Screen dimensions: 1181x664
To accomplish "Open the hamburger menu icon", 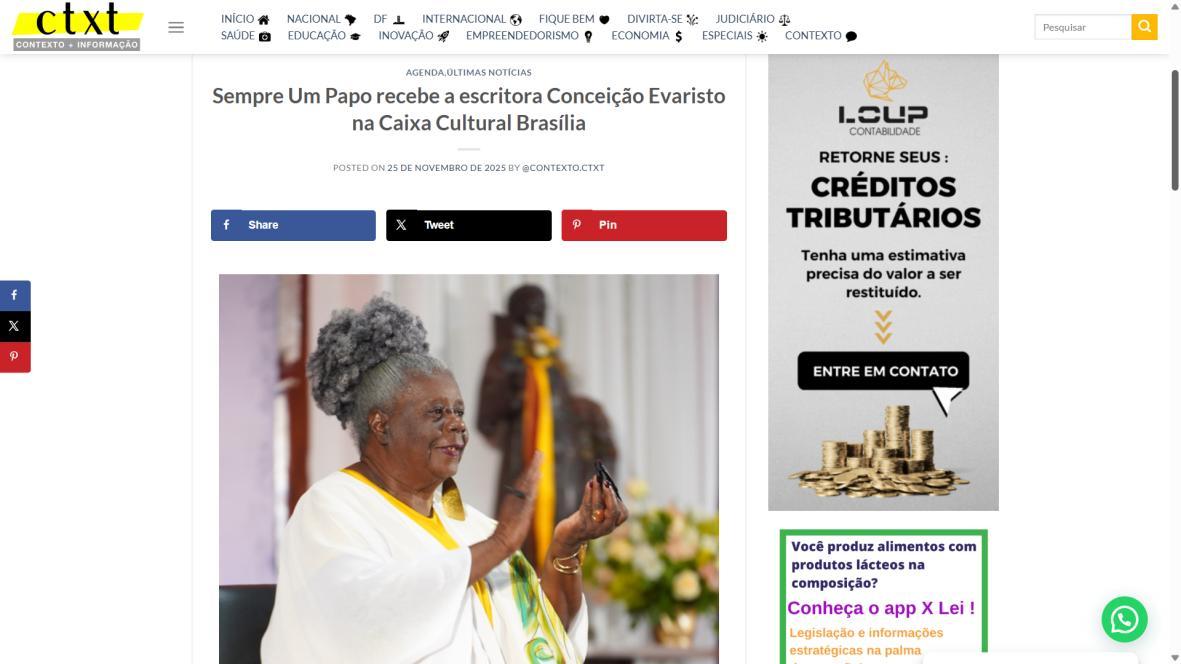I will (x=175, y=27).
